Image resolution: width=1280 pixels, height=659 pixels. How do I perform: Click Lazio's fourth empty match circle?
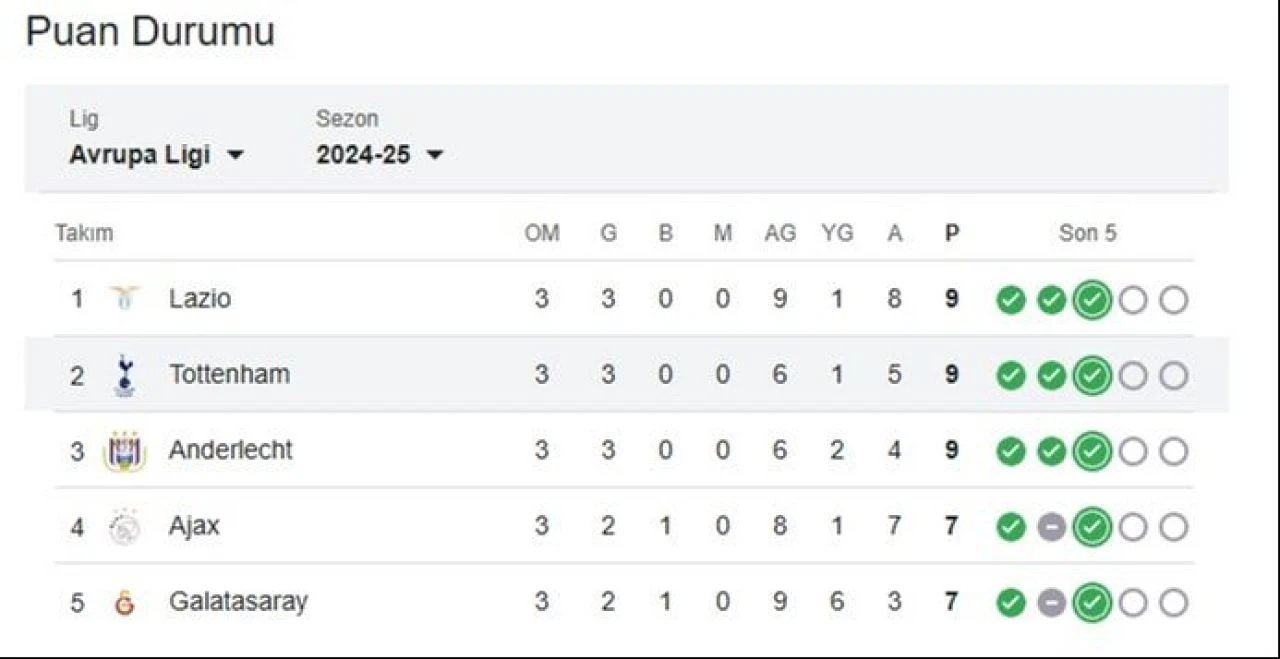[1133, 299]
